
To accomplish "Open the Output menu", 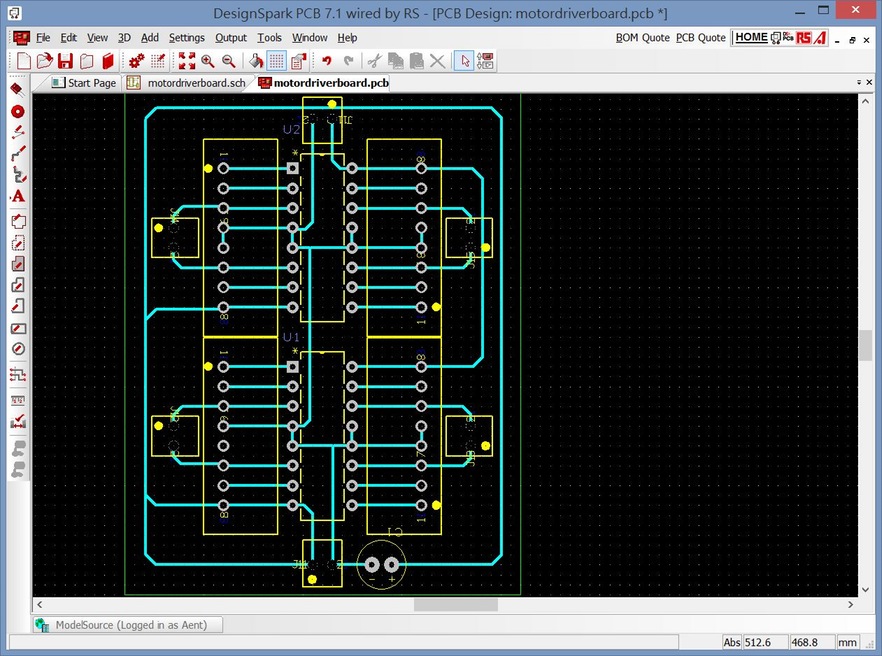I will pyautogui.click(x=231, y=38).
